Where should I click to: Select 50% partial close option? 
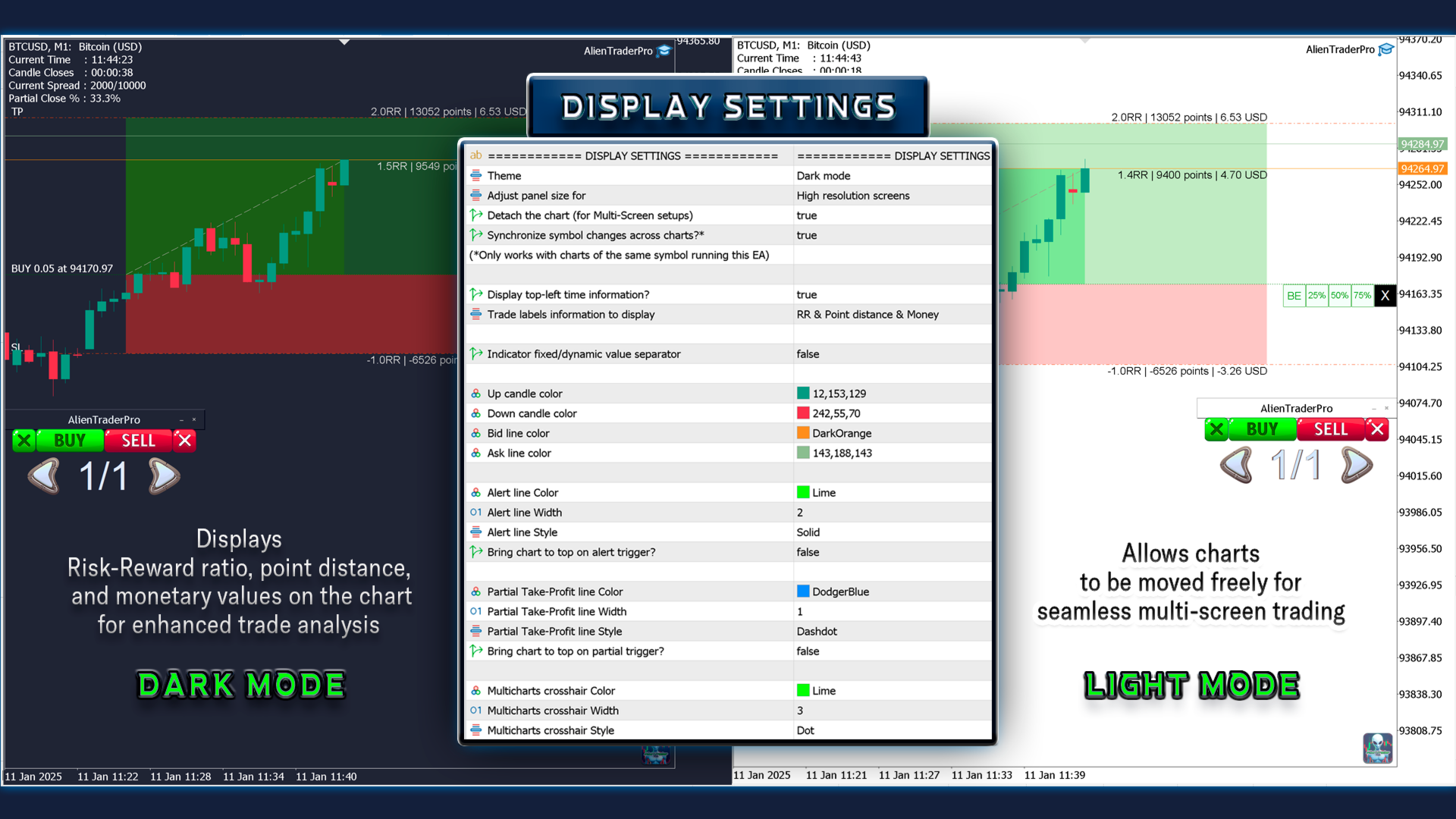pyautogui.click(x=1339, y=296)
